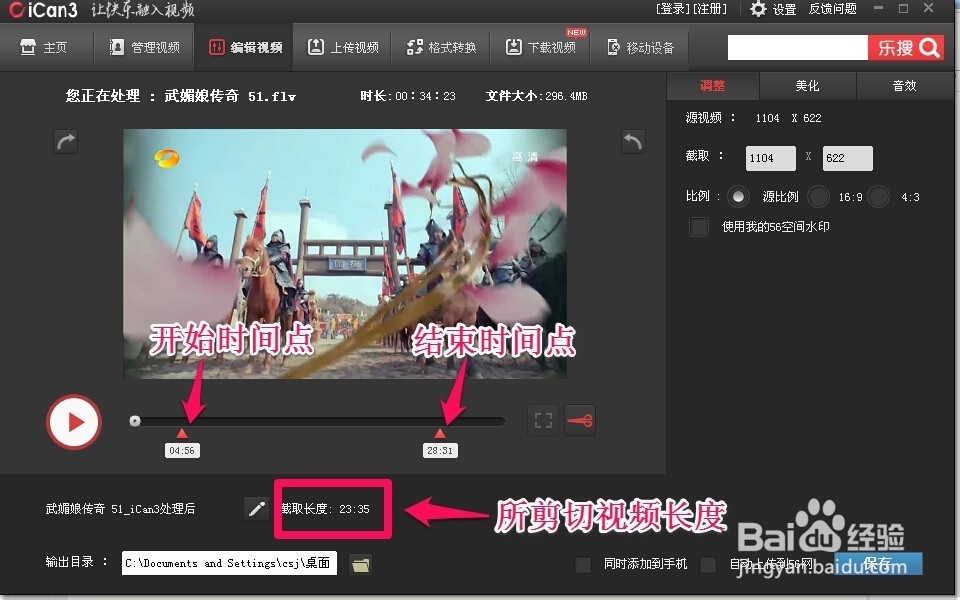
Task: Click the [注册] register link
Action: [710, 9]
